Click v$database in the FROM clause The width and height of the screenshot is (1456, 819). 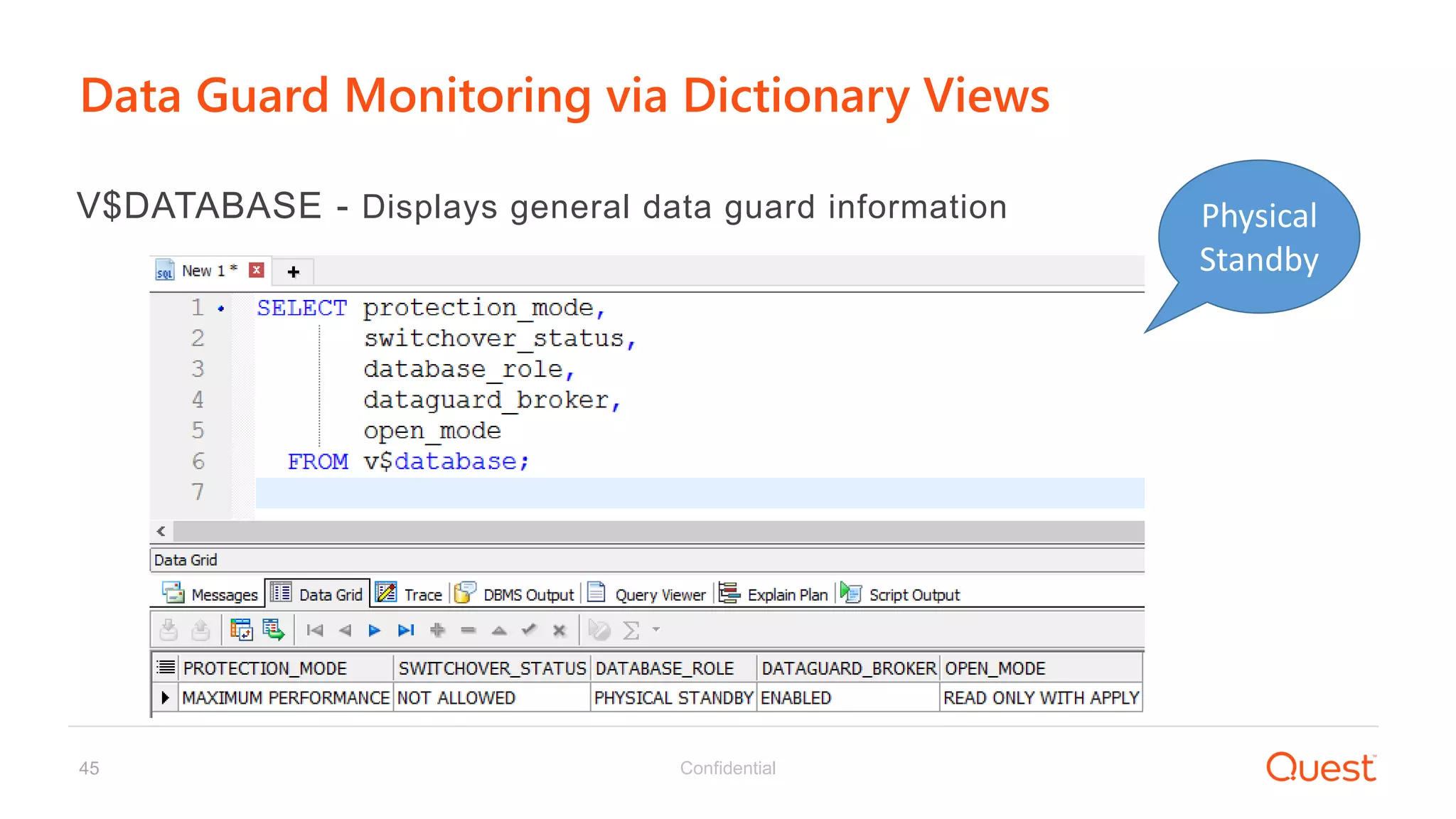(440, 461)
